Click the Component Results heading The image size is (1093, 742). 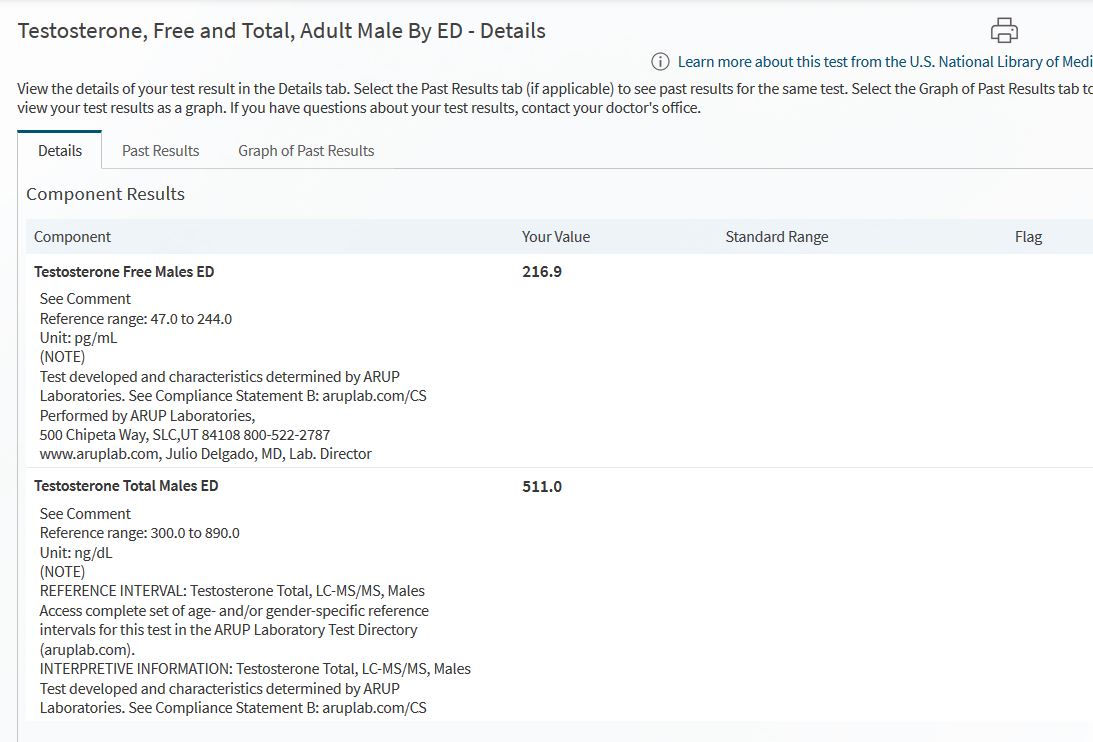pyautogui.click(x=105, y=194)
